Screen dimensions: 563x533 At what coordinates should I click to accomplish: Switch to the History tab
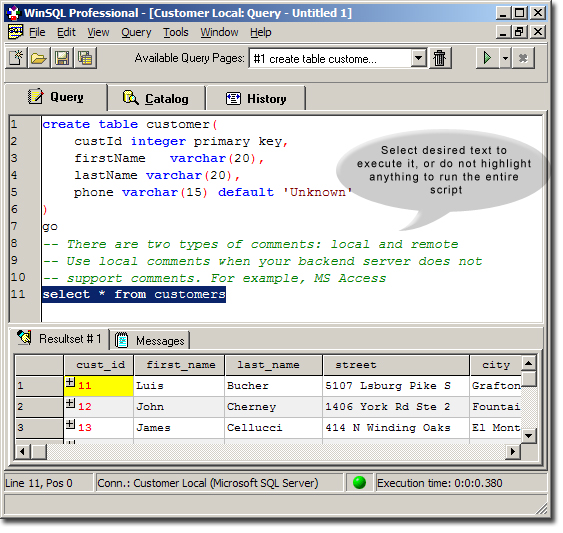tap(256, 98)
